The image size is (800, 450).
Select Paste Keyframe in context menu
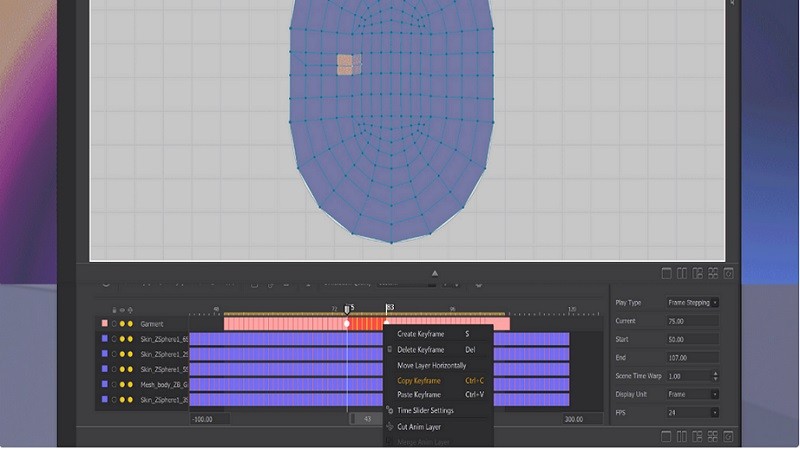419,395
